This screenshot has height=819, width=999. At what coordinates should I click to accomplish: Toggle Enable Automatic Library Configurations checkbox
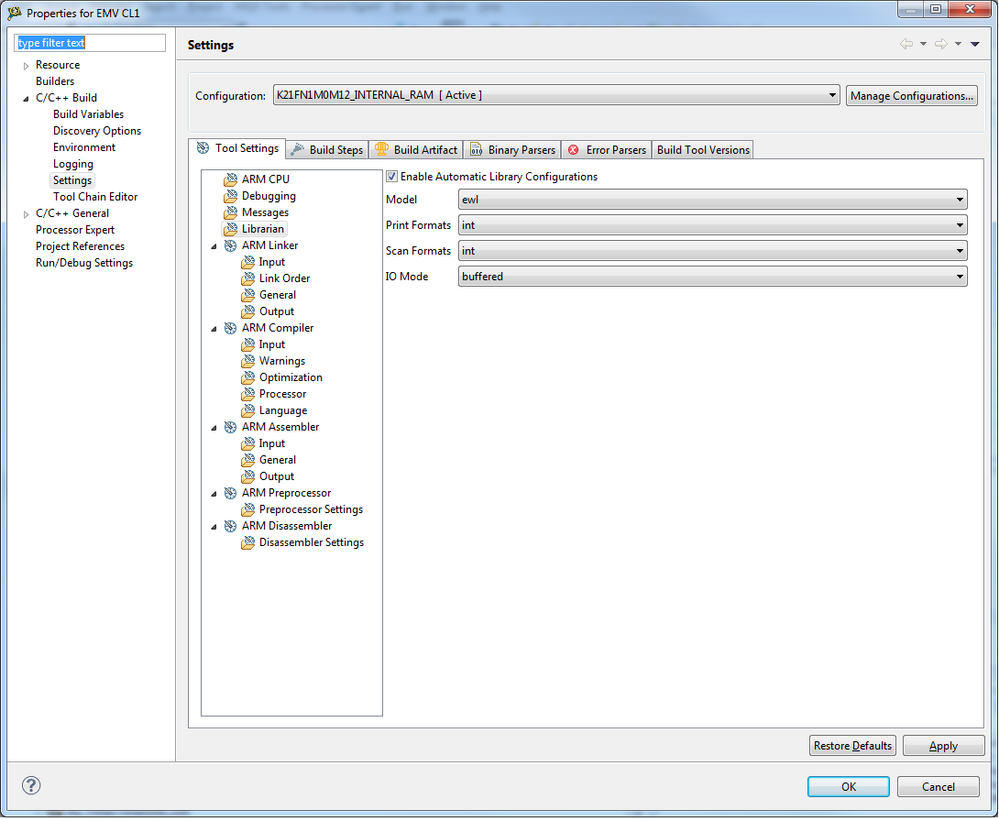point(392,177)
